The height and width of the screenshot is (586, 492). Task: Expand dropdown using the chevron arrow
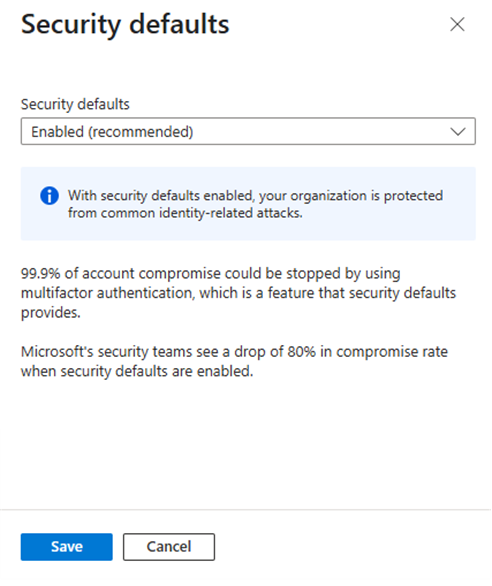point(458,132)
